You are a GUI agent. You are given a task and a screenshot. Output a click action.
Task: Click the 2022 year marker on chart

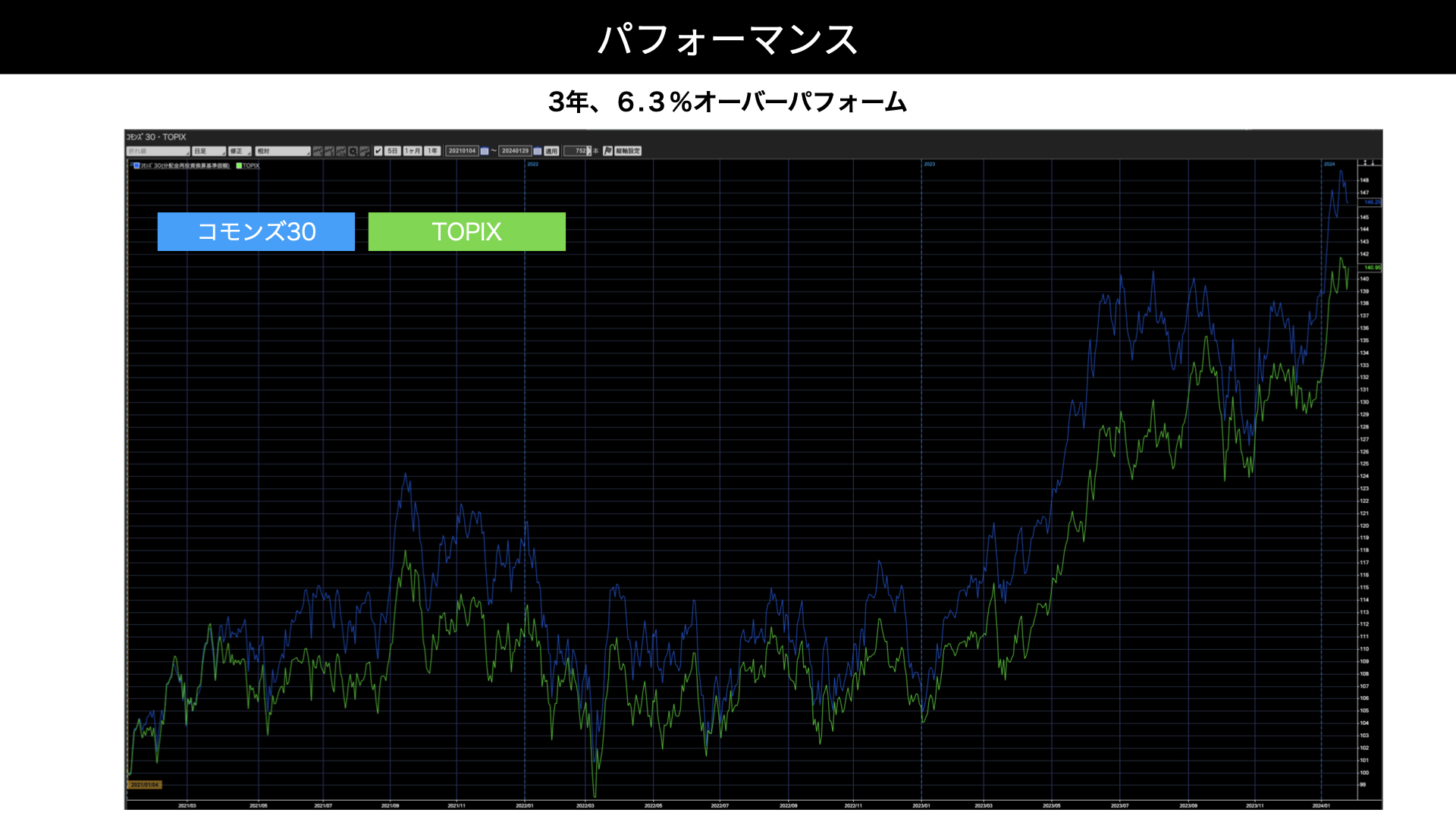533,164
